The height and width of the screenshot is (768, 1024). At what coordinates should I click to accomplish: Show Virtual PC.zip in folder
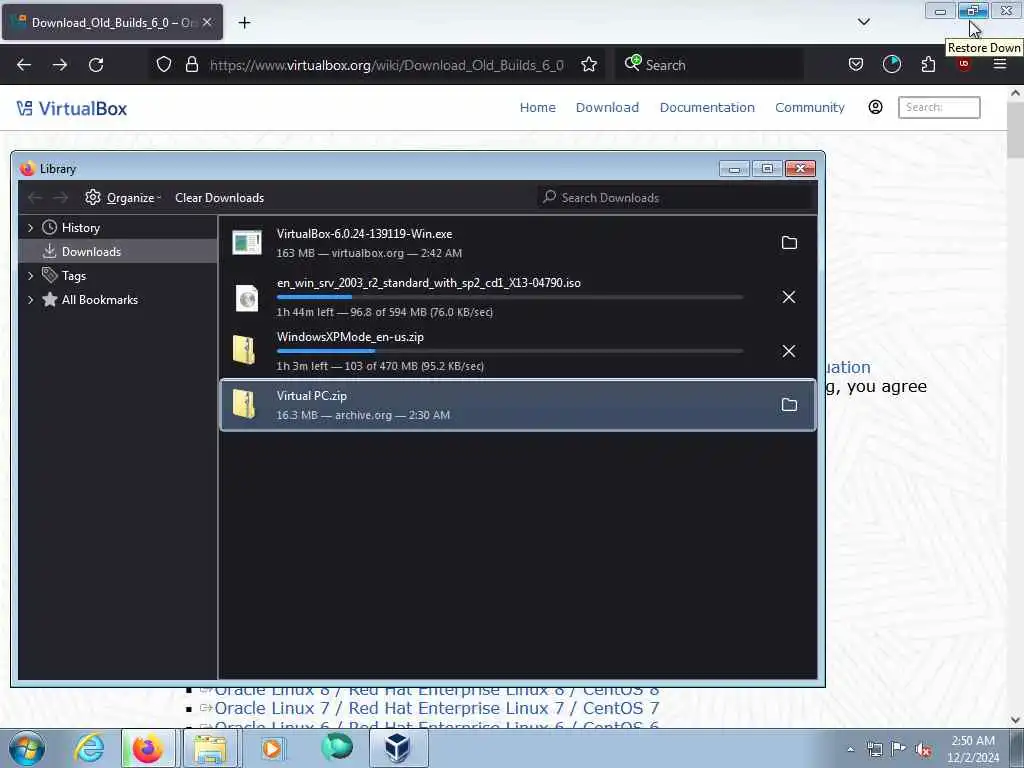coord(789,405)
